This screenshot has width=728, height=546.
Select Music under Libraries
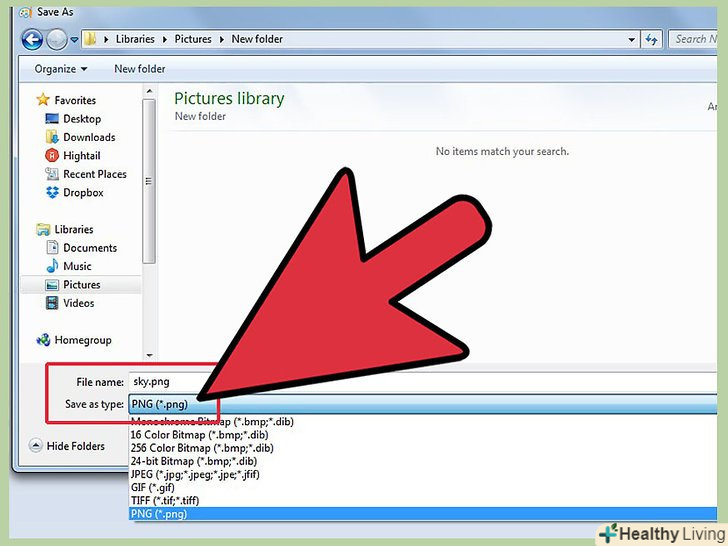[77, 266]
